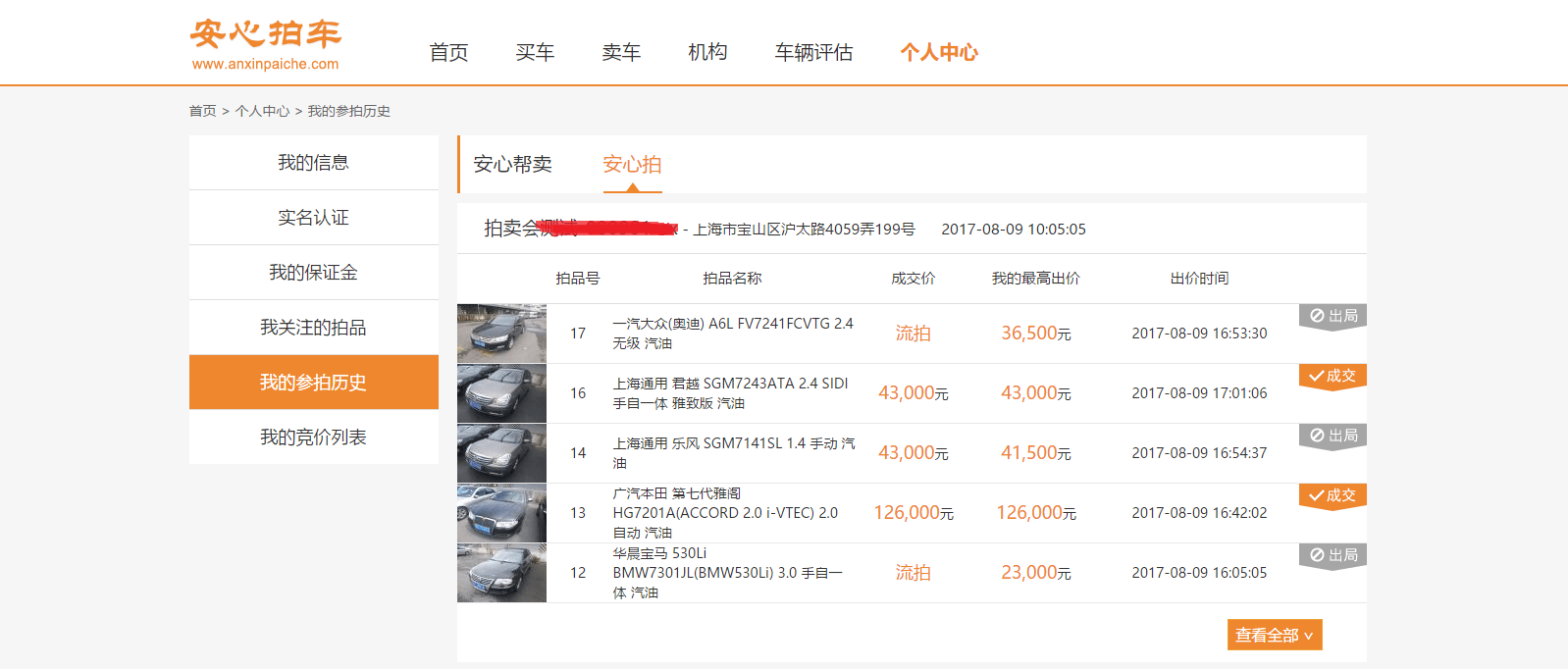
Task: Open 我的竞价列表 in the sidebar
Action: point(314,437)
